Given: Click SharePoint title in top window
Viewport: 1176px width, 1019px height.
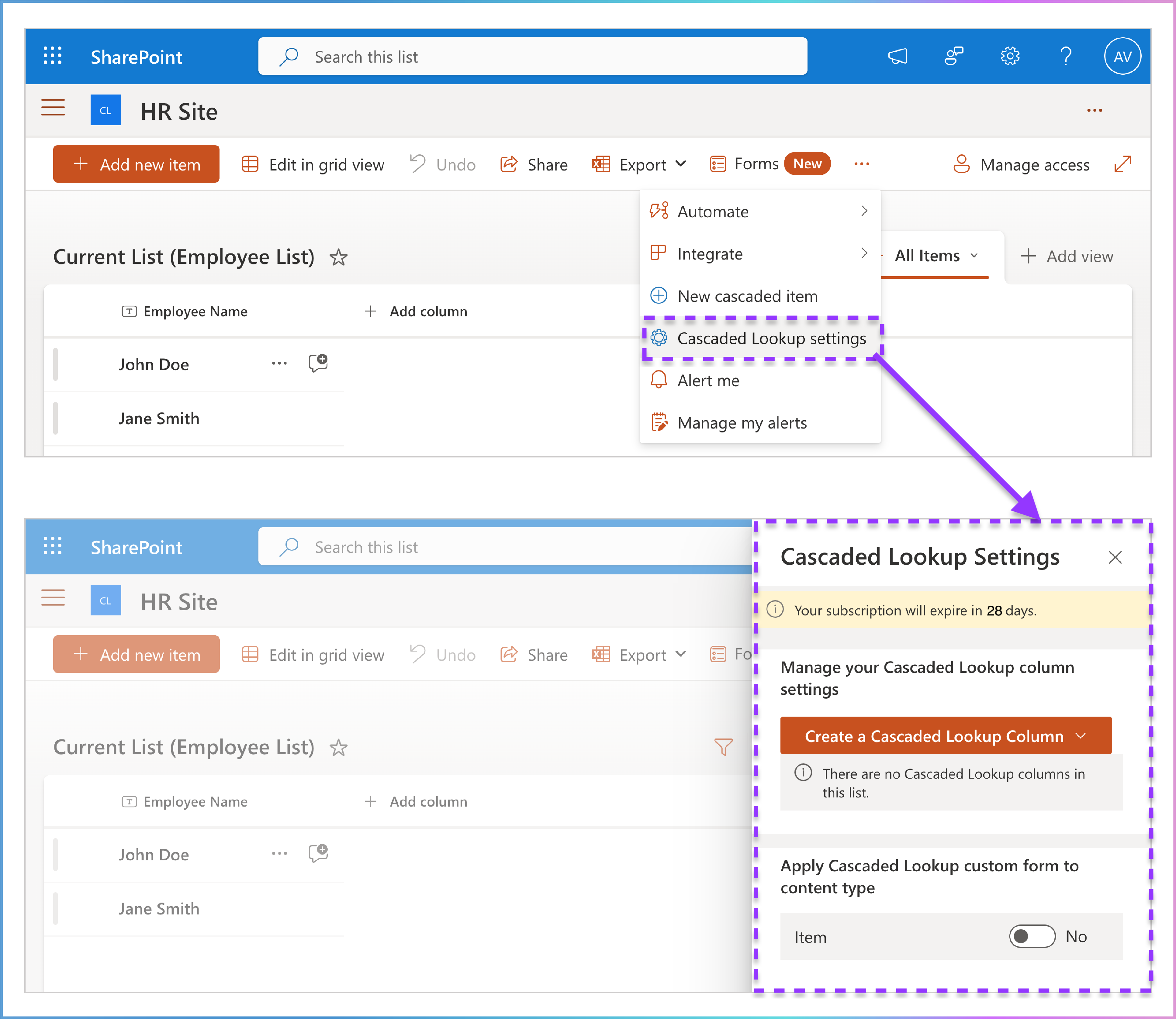Looking at the screenshot, I should (137, 57).
